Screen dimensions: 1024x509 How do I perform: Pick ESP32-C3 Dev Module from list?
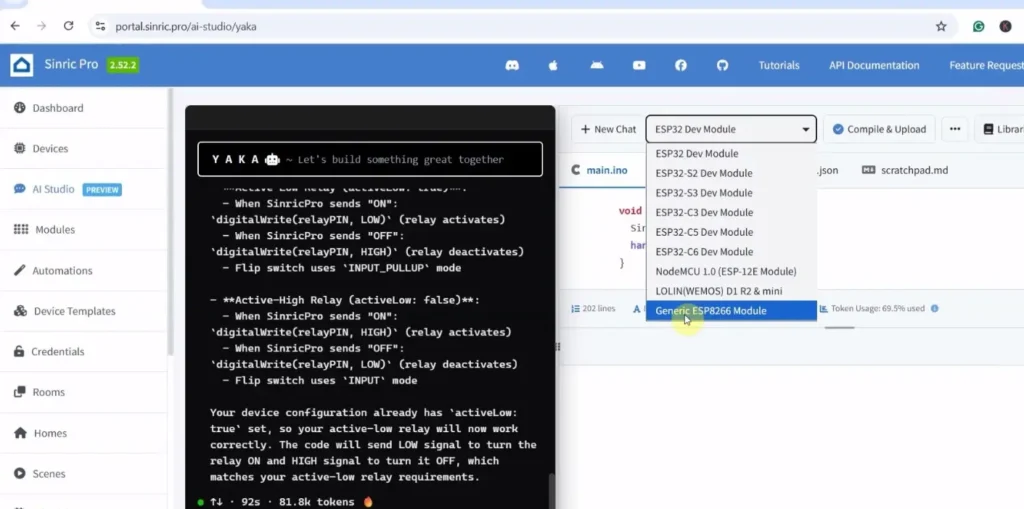tap(704, 212)
